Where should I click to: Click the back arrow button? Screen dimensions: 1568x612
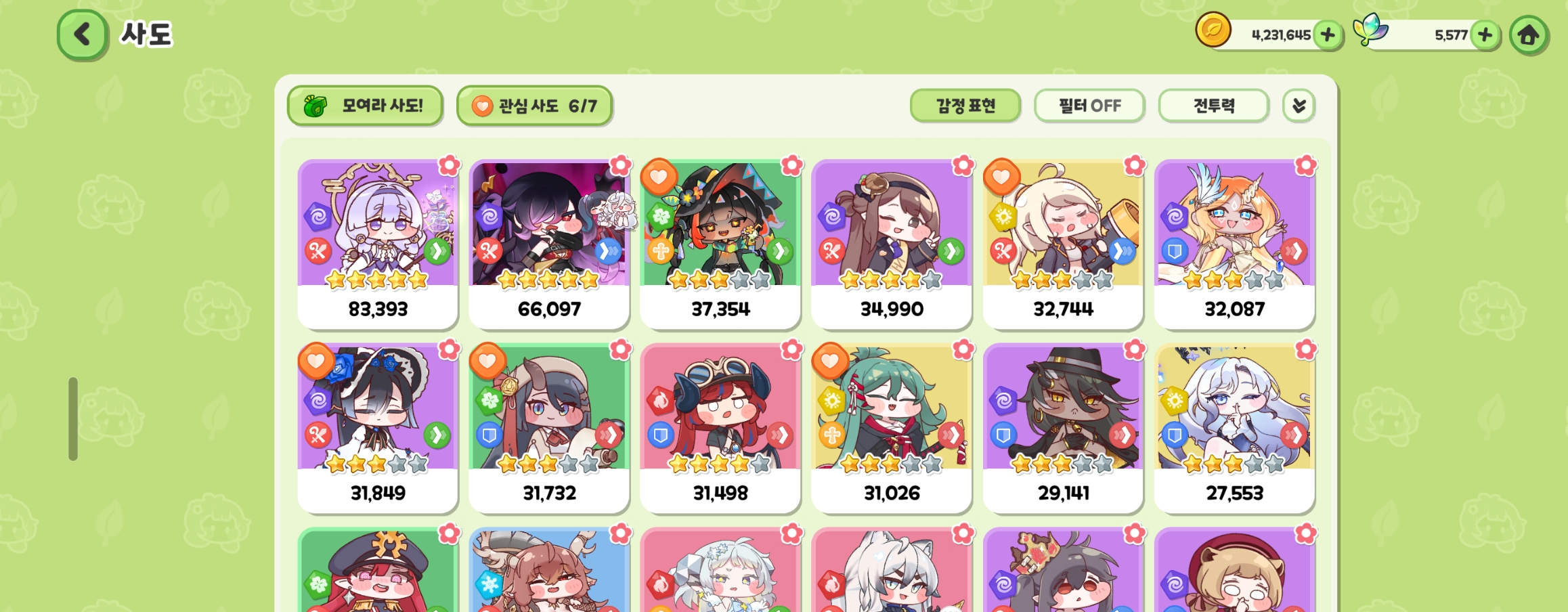click(82, 35)
